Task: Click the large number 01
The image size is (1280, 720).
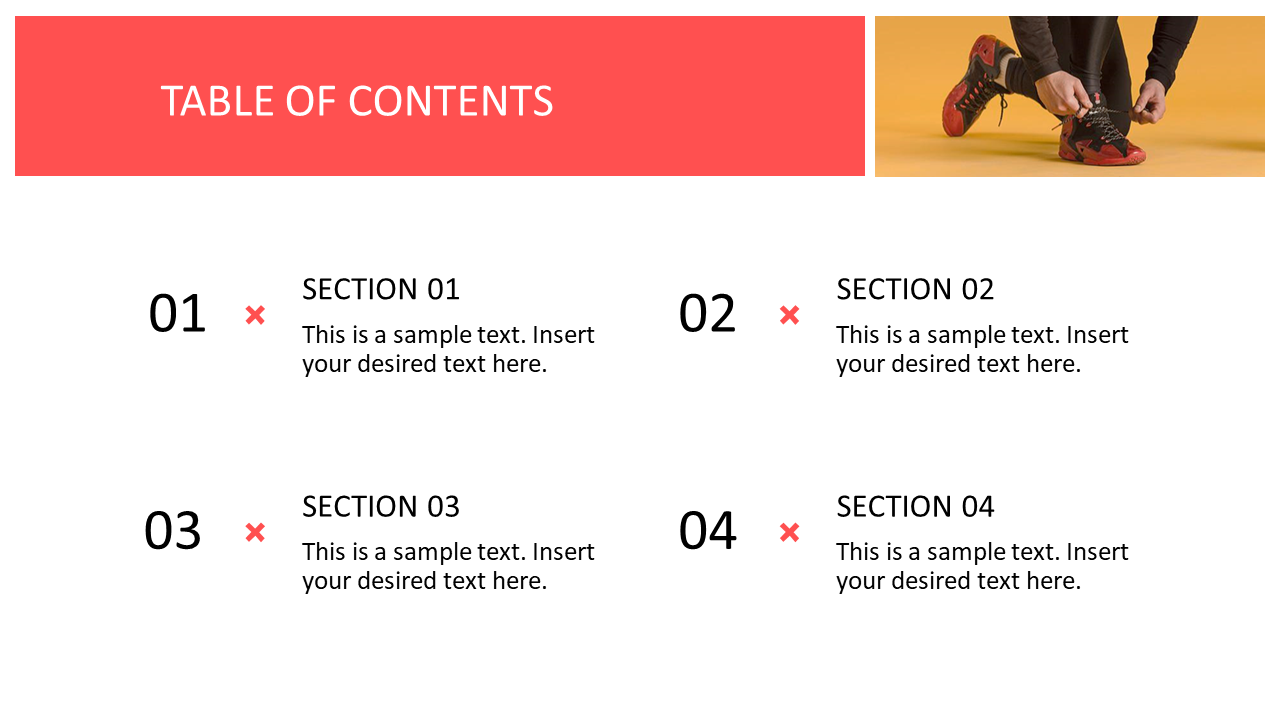Action: click(x=177, y=314)
